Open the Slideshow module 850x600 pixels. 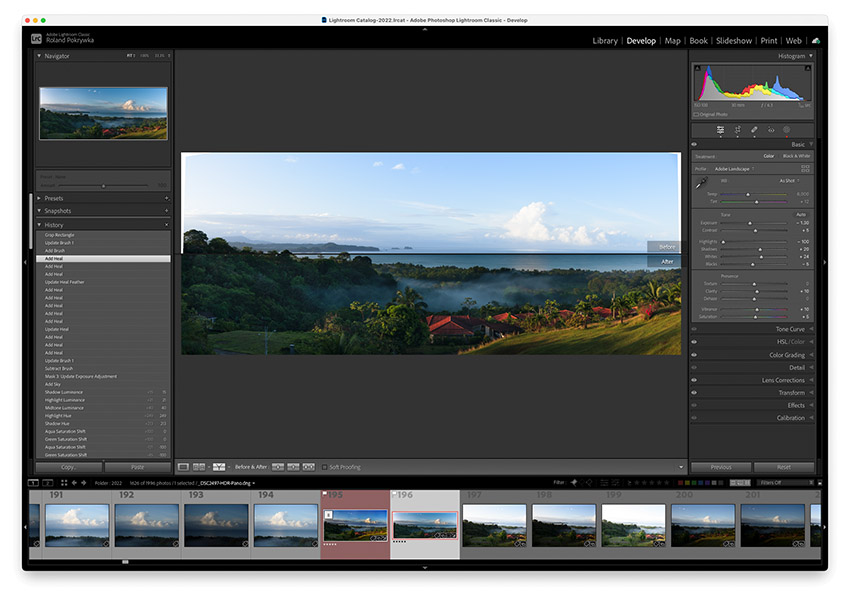pos(733,41)
